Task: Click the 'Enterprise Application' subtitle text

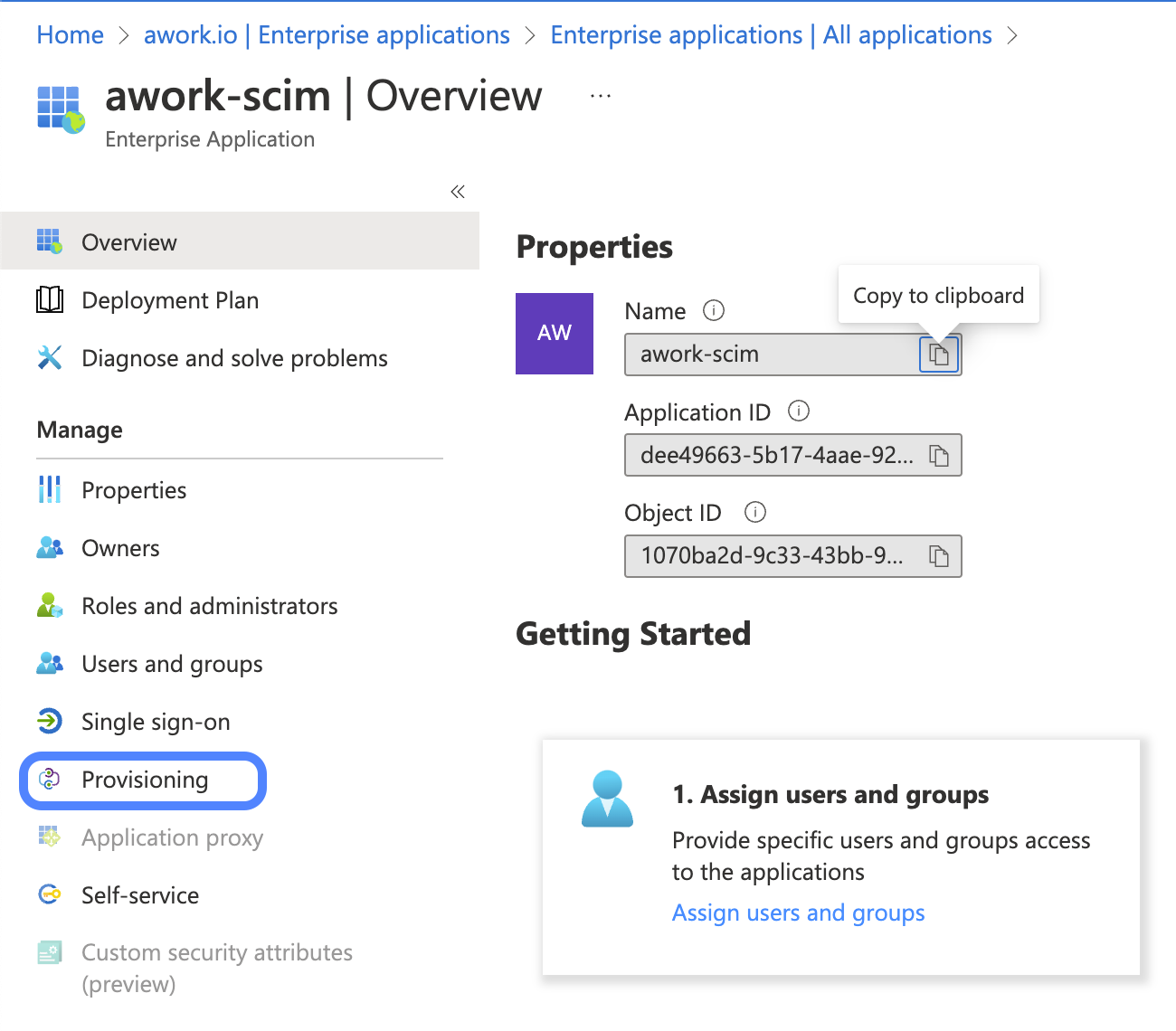Action: coord(210,139)
